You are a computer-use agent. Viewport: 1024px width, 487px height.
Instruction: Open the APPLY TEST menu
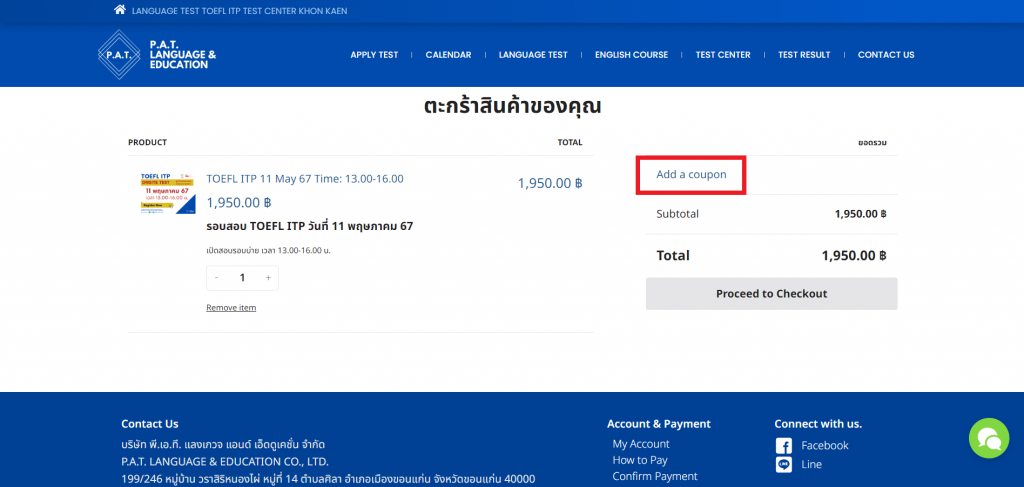374,55
